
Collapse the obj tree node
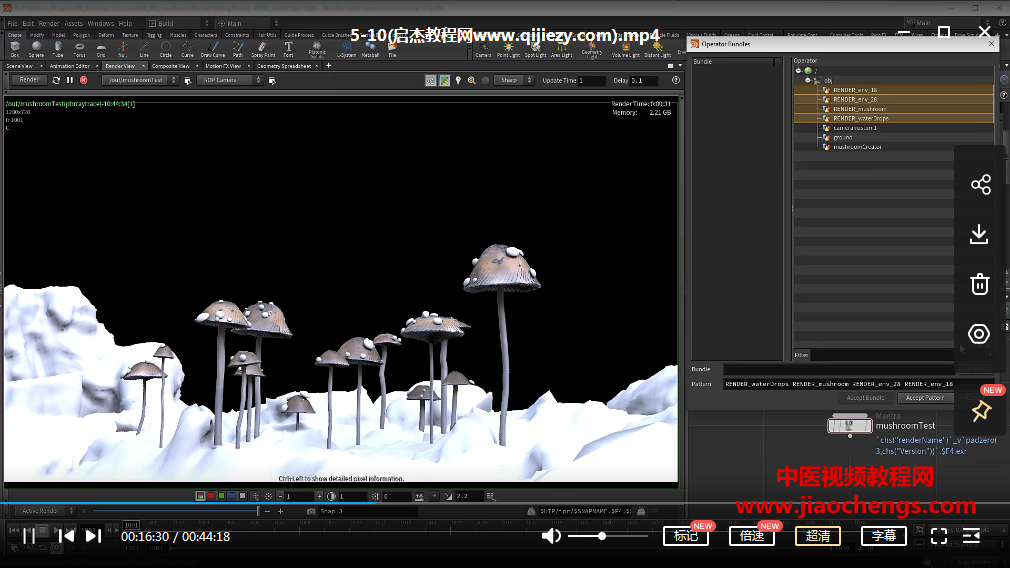pyautogui.click(x=808, y=80)
